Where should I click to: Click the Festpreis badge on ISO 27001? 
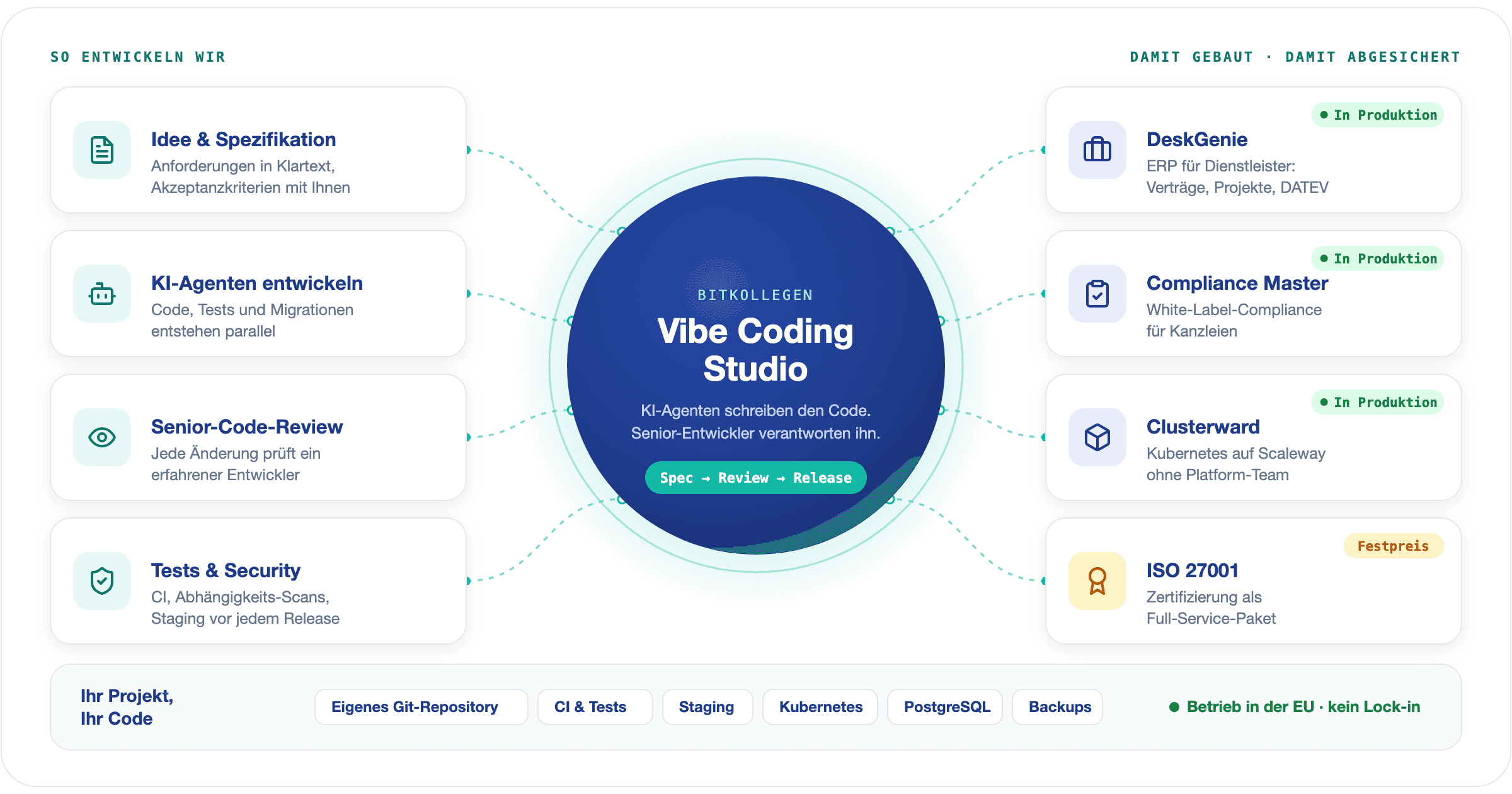click(1394, 546)
